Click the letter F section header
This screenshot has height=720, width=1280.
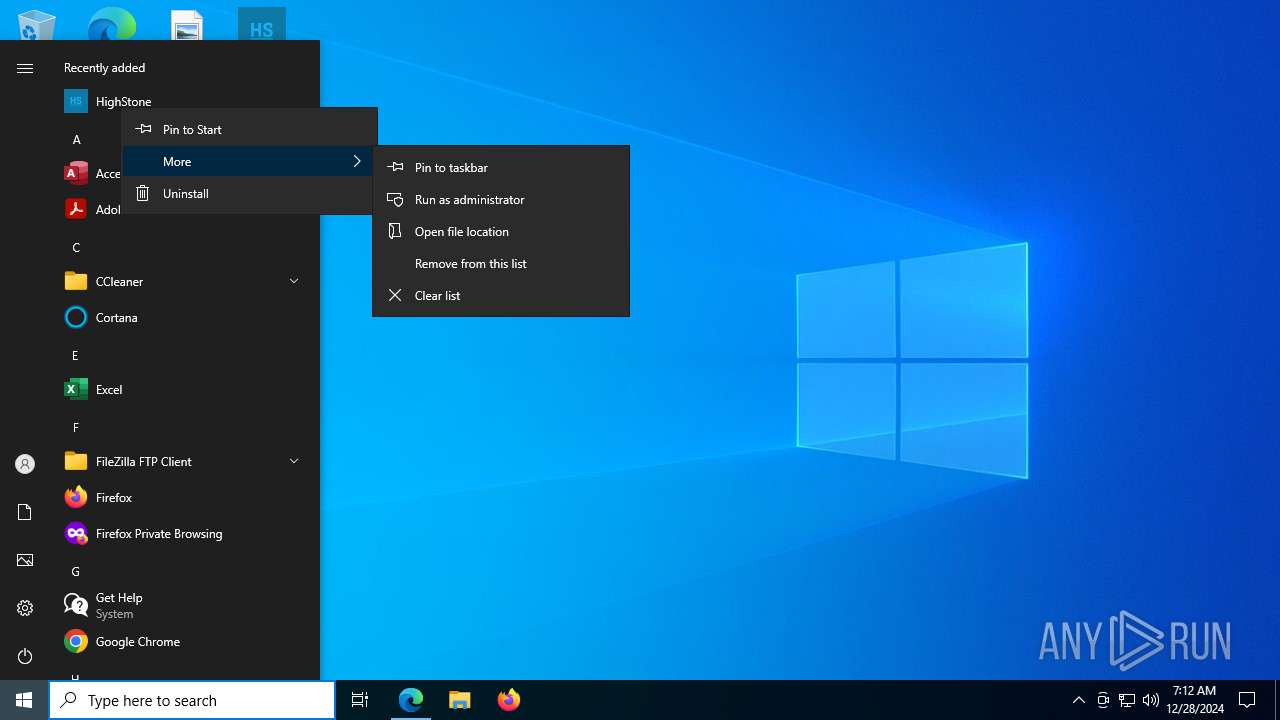point(75,427)
